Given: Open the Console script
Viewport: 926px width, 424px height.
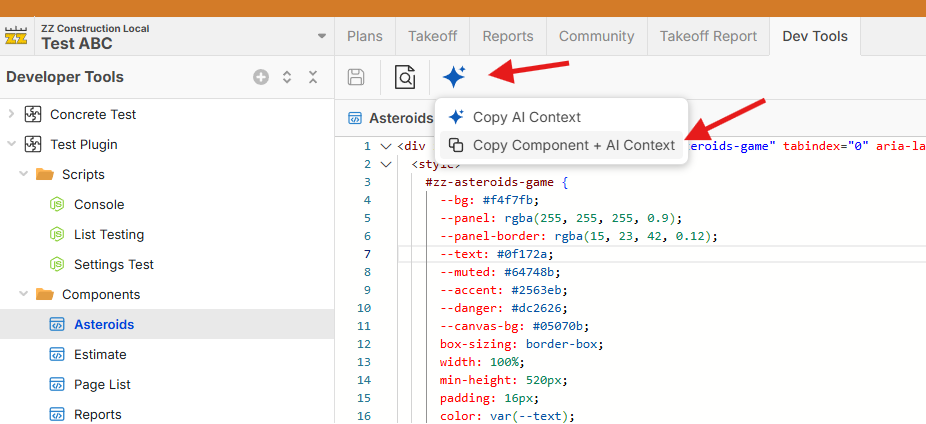Looking at the screenshot, I should tap(99, 204).
